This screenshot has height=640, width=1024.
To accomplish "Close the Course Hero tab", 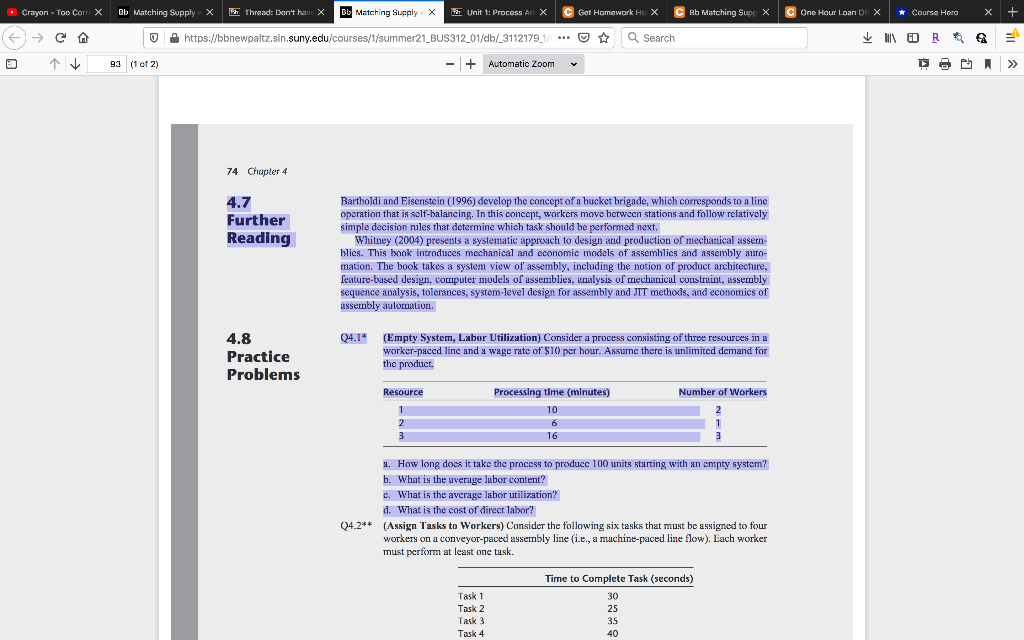I will [x=988, y=12].
